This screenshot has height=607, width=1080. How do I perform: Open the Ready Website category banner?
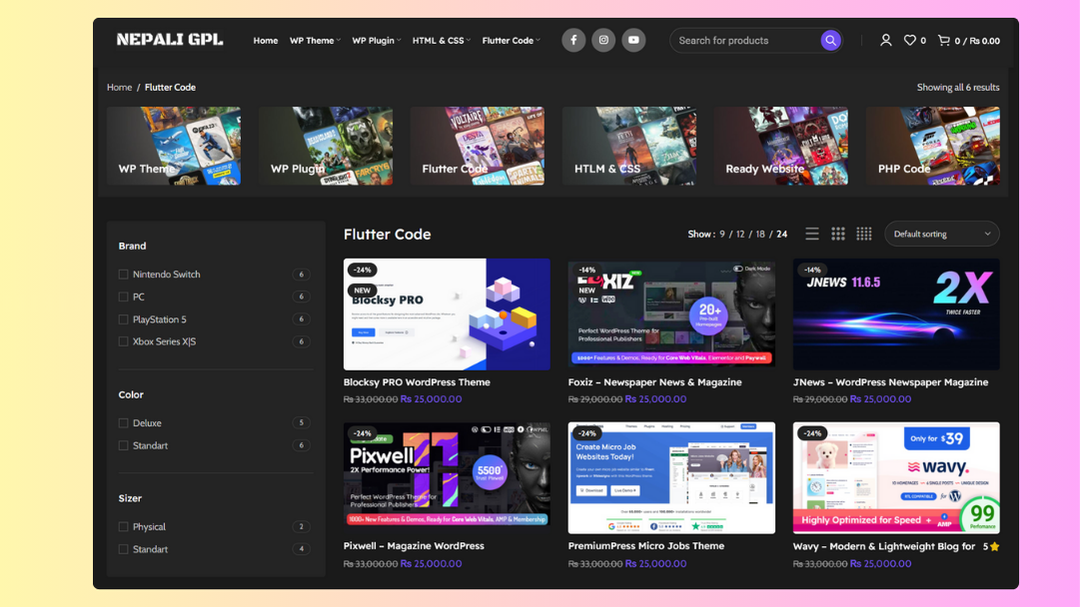[781, 145]
